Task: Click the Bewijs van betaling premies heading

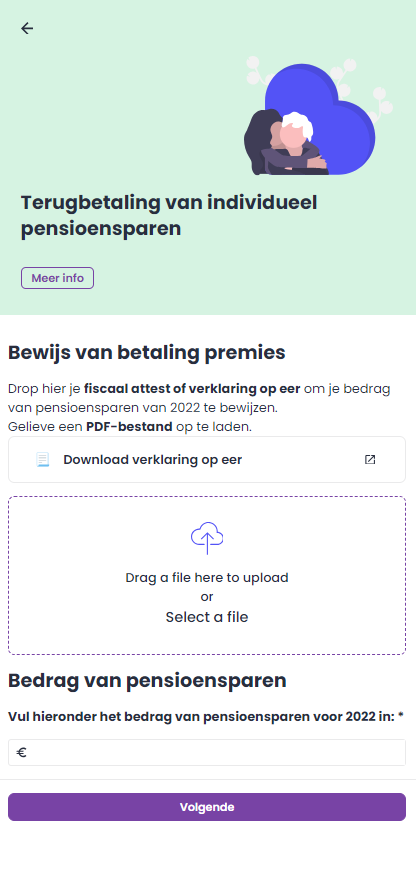Action: coord(147,353)
